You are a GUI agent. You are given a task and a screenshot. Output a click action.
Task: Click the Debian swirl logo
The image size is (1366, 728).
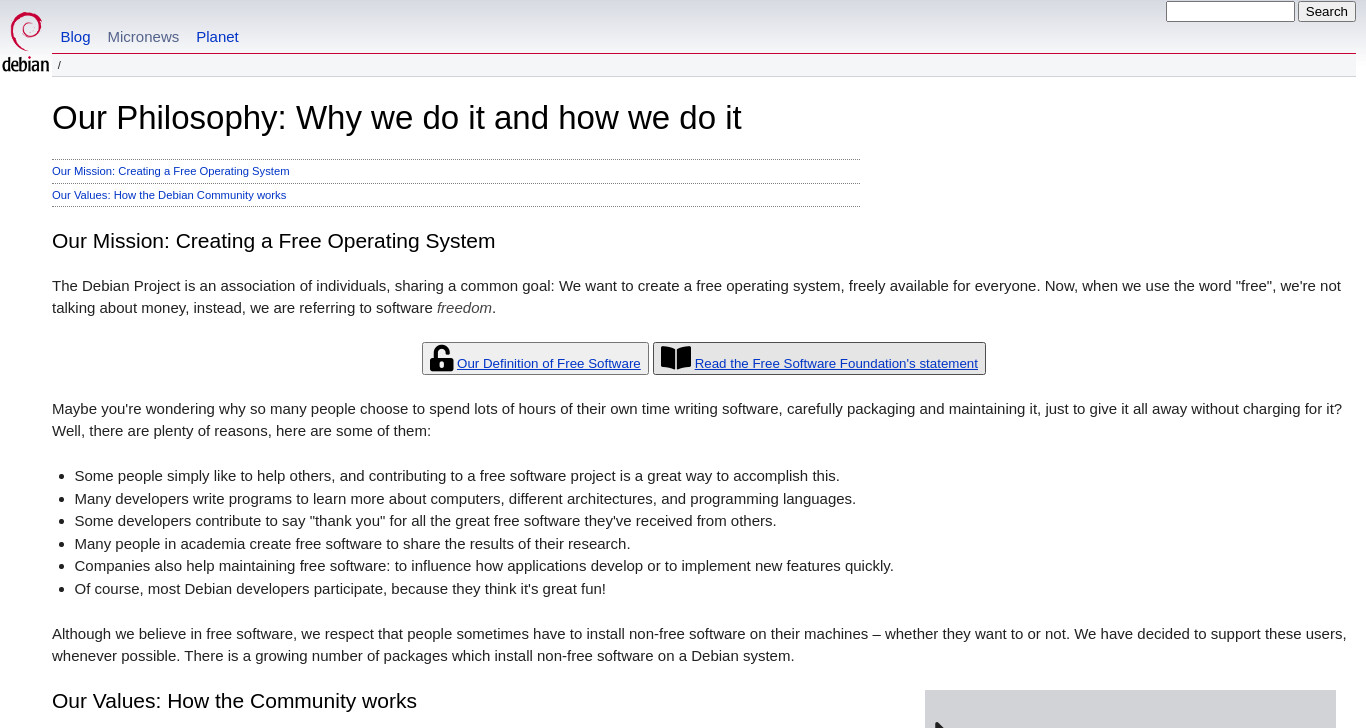tap(26, 42)
